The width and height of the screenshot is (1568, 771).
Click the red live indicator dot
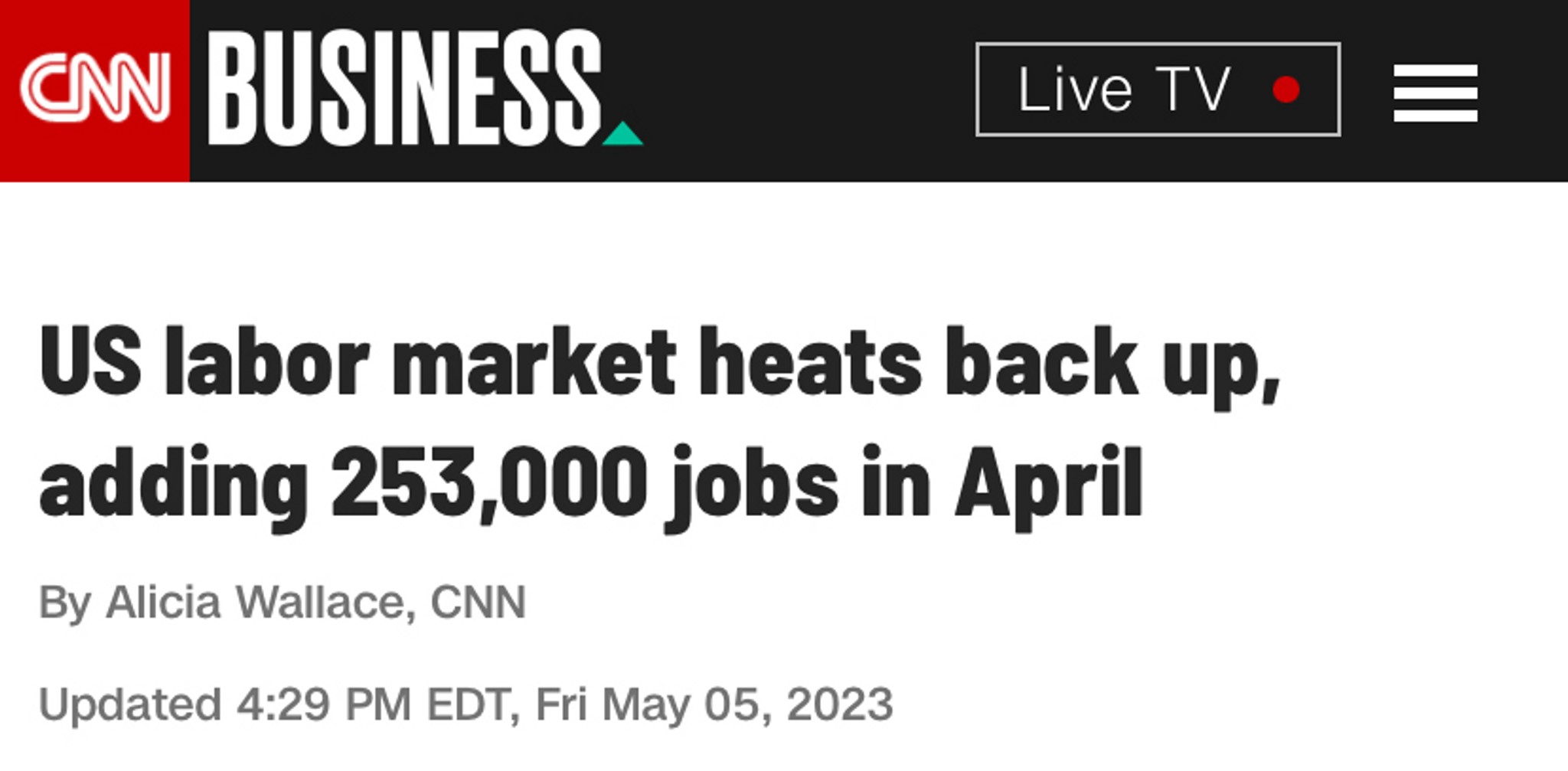(1285, 90)
